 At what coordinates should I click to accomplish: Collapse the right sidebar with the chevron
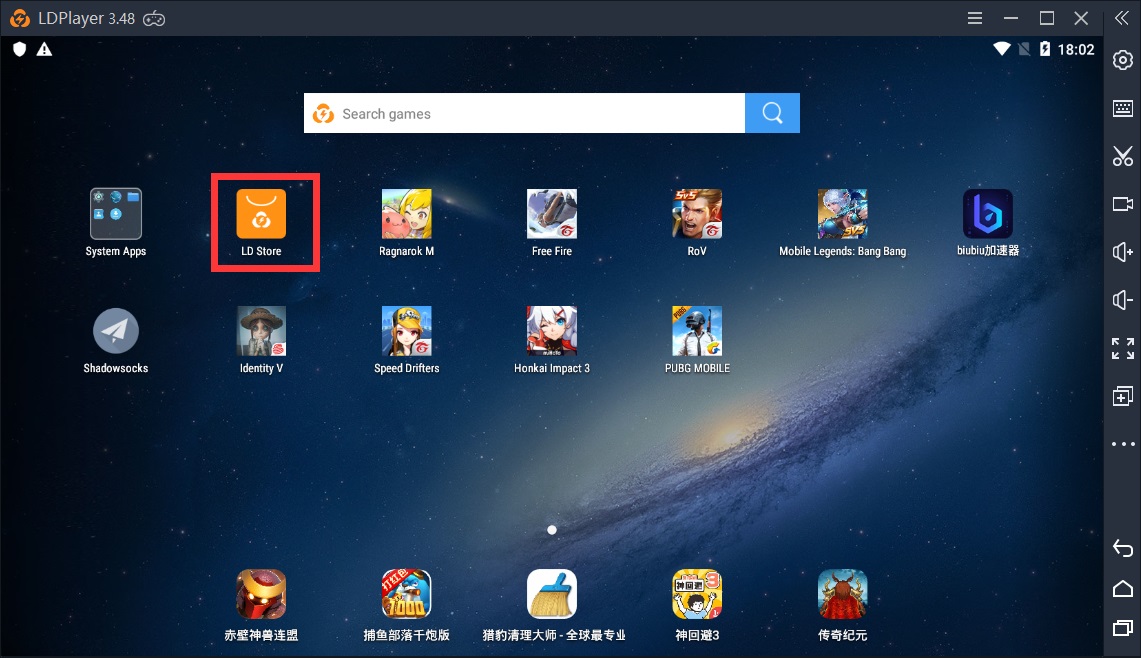click(x=1123, y=17)
